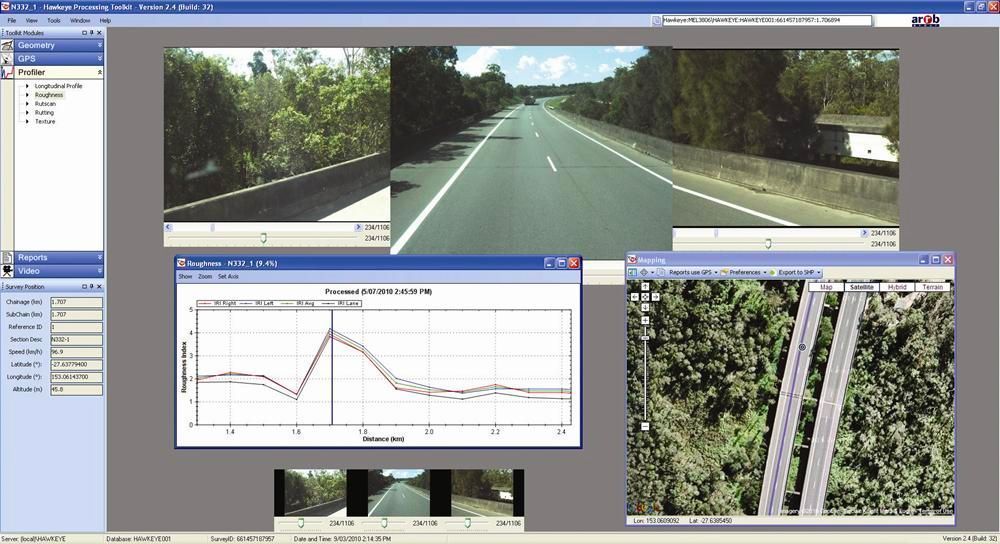Screen dimensions: 1000x544
Task: Open the Help menu
Action: click(x=105, y=20)
